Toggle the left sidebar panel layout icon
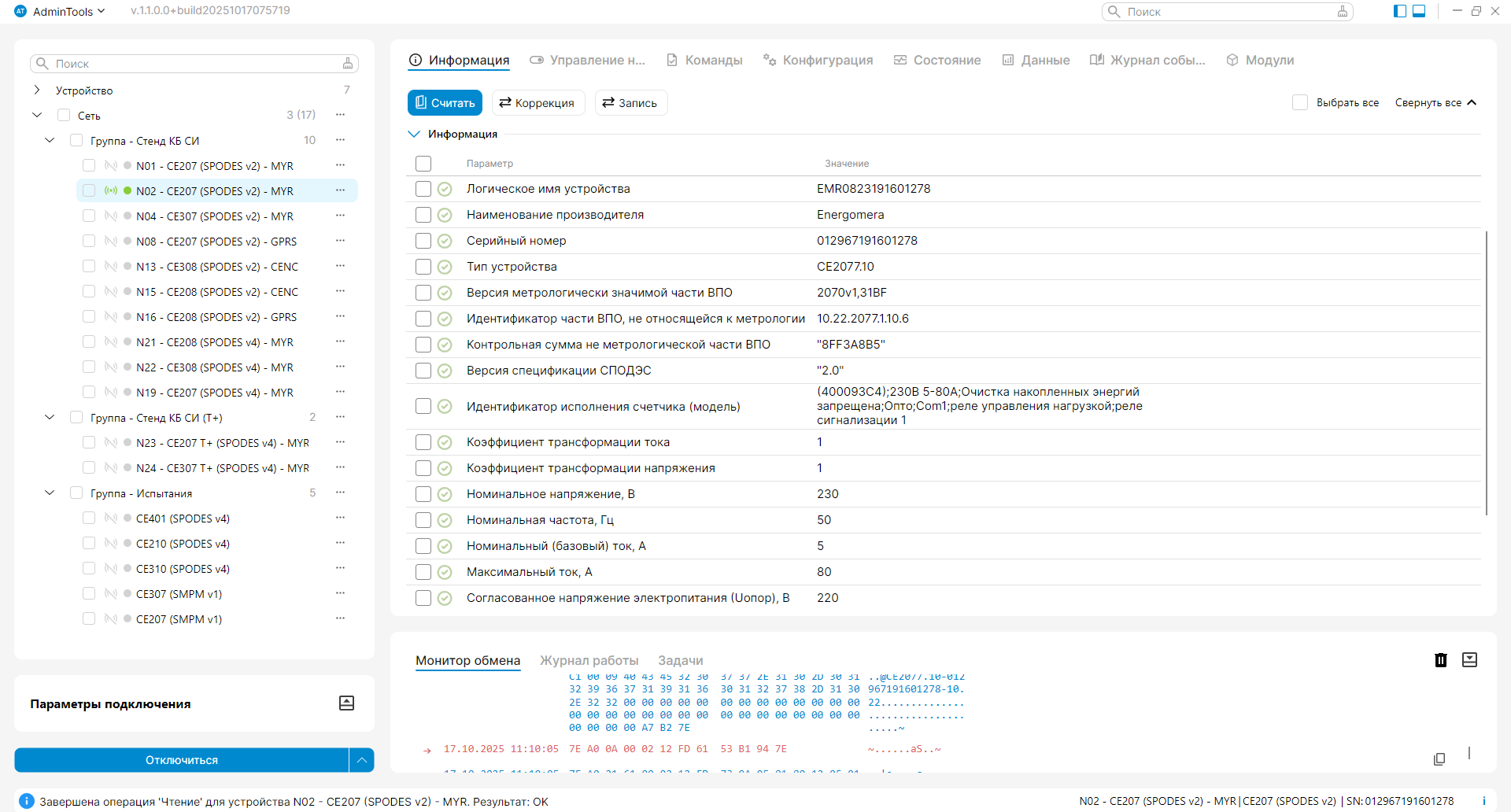The width and height of the screenshot is (1511, 812). coord(1400,11)
